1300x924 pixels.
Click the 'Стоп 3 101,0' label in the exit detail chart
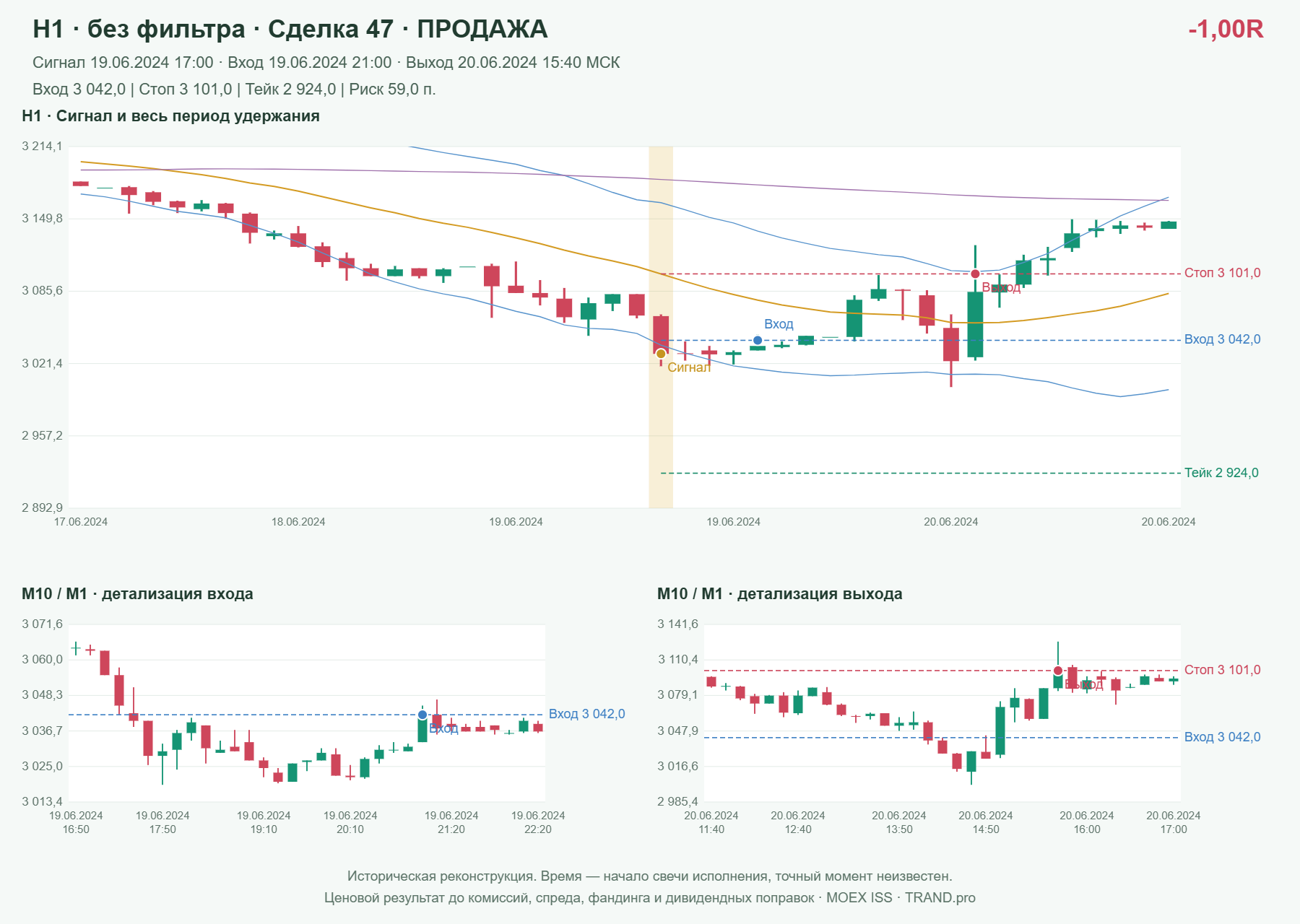click(1222, 670)
